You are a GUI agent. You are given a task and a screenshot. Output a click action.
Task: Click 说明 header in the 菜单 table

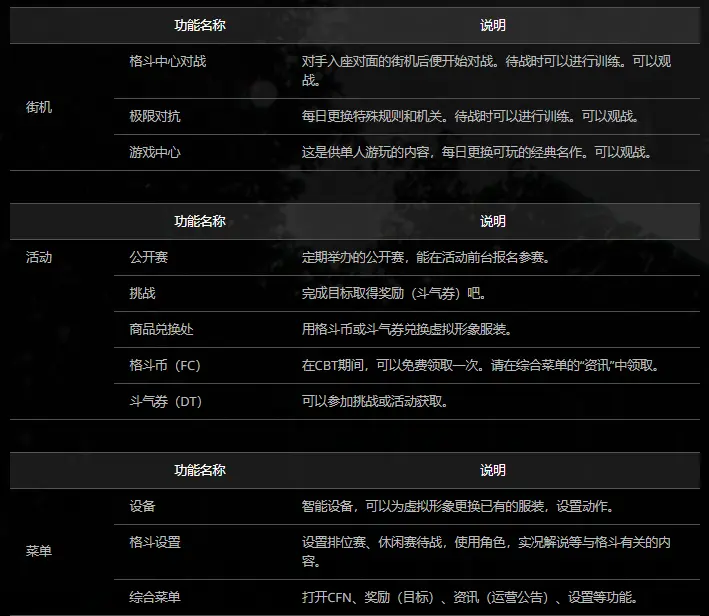493,470
